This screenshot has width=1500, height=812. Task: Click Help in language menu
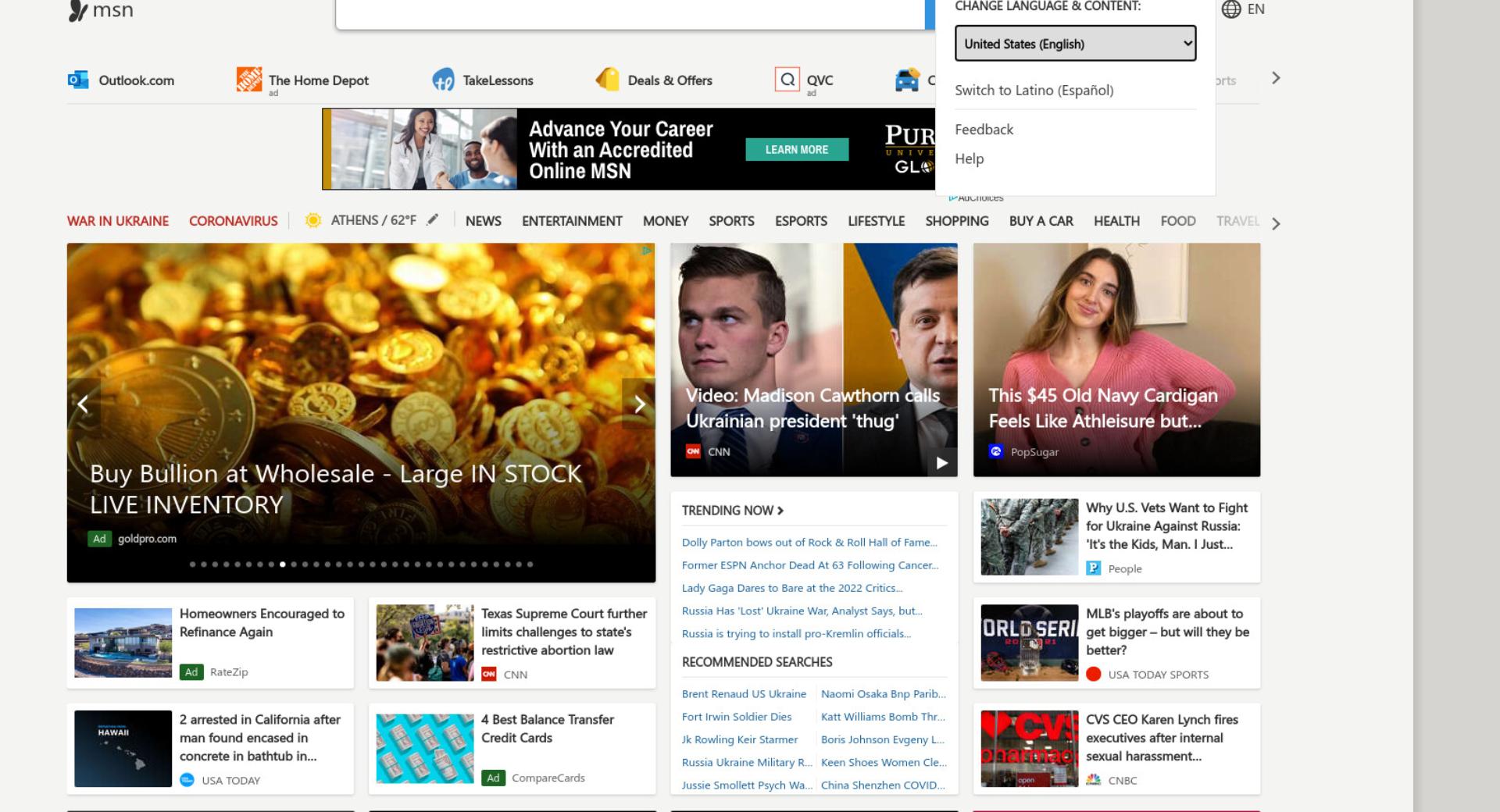969,158
